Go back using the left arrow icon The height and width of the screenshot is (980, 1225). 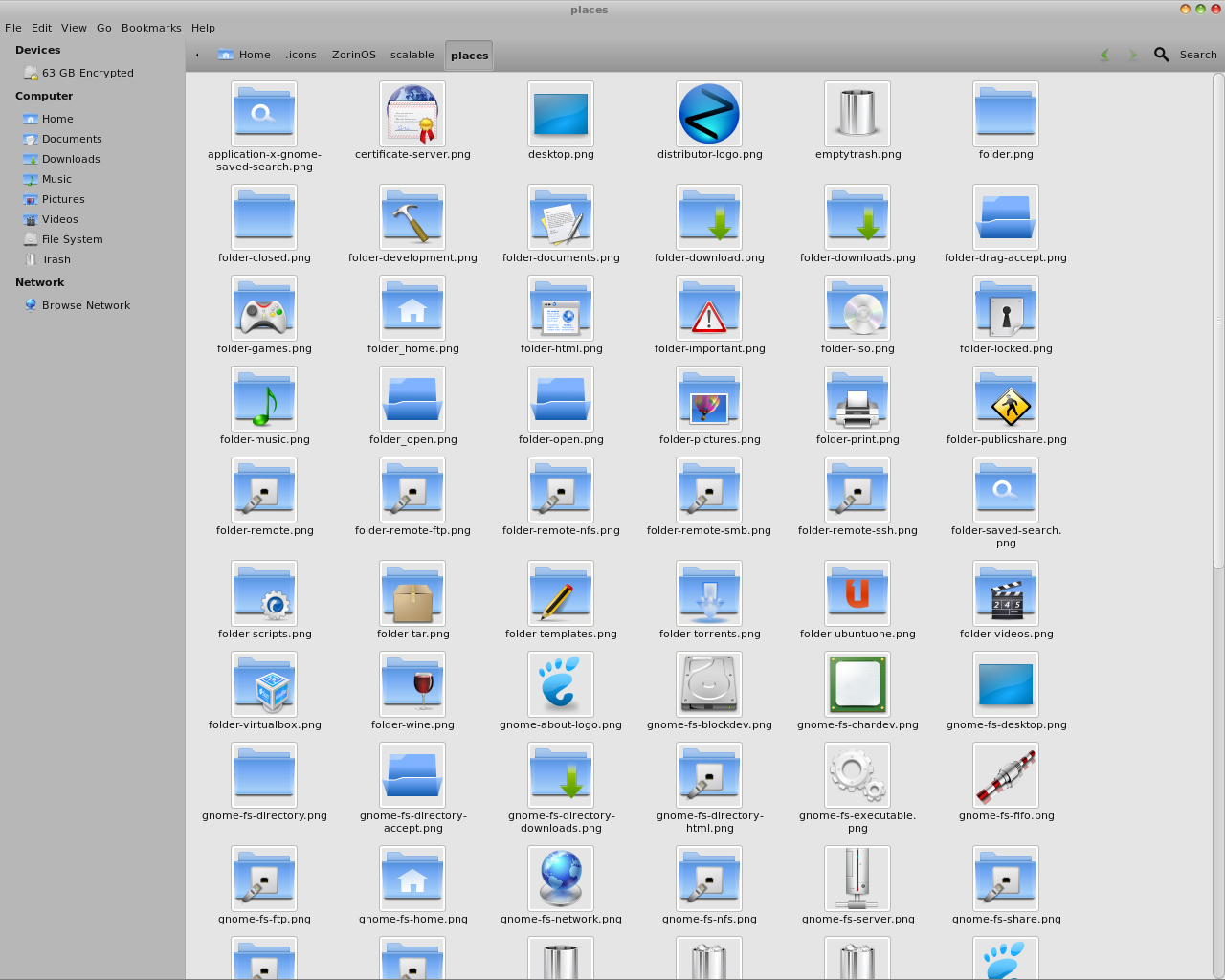(1105, 55)
